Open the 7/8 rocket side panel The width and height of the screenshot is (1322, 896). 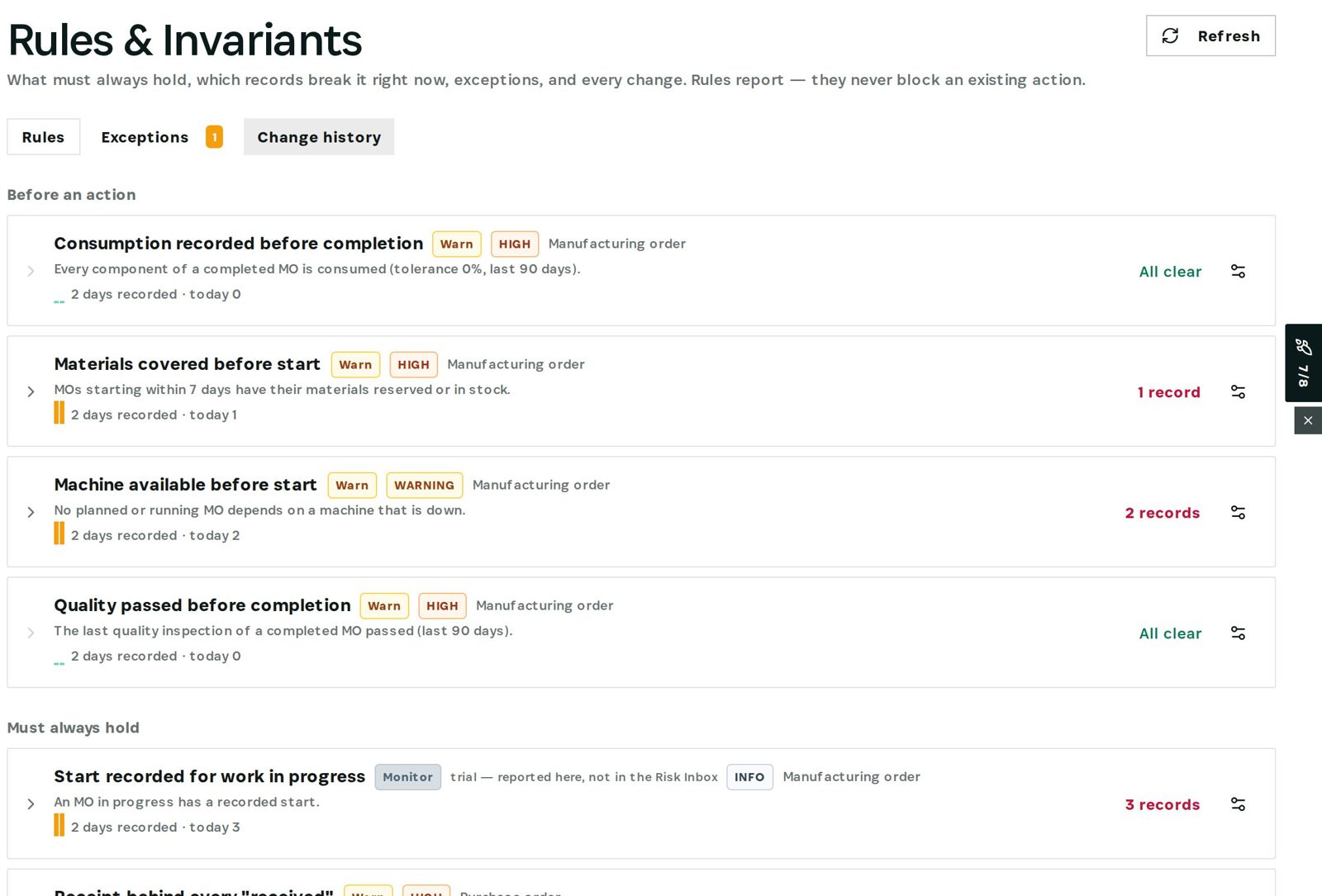pos(1304,363)
